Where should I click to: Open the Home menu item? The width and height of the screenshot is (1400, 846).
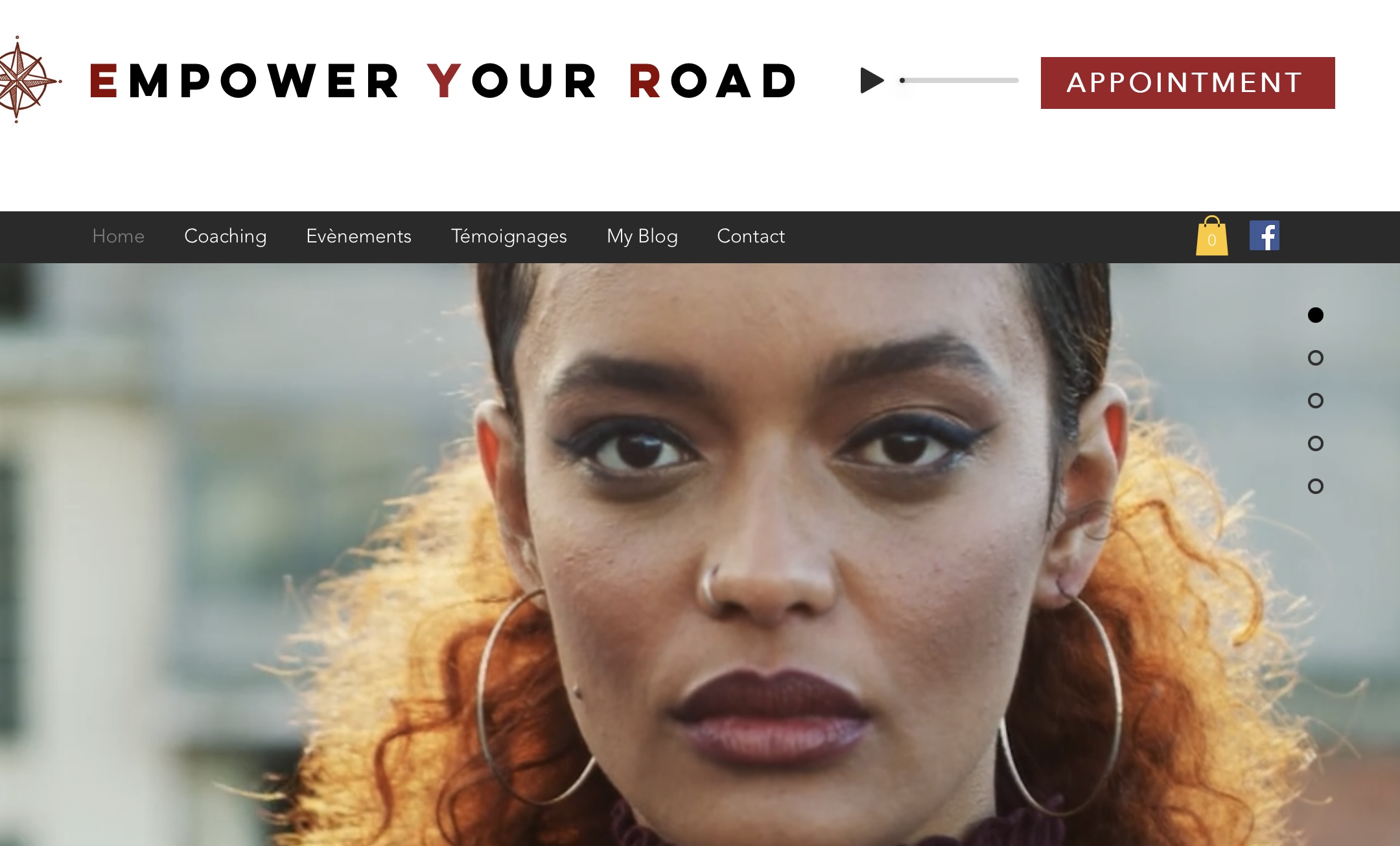[x=118, y=236]
